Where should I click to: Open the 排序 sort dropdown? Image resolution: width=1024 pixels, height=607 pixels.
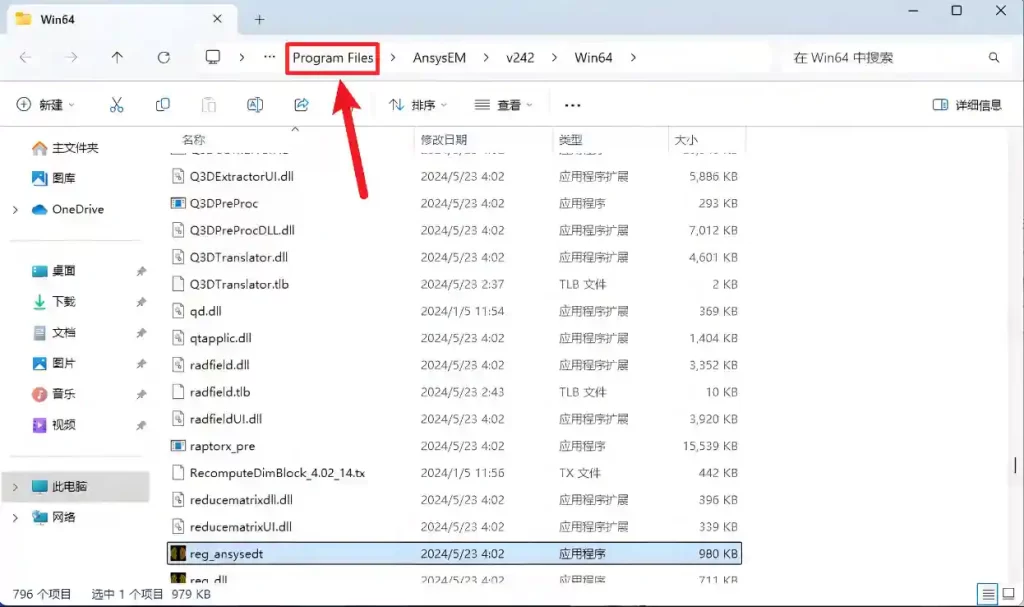coord(417,105)
